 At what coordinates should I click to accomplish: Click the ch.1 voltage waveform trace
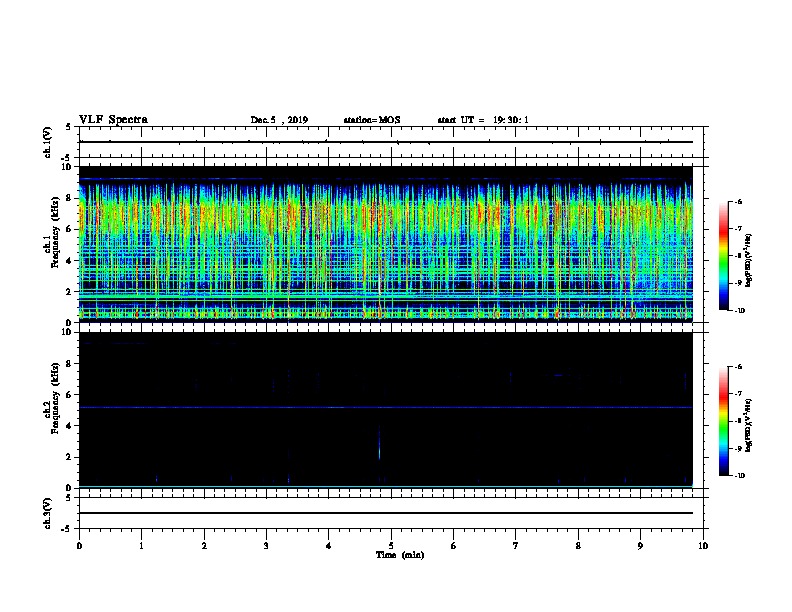(385, 142)
